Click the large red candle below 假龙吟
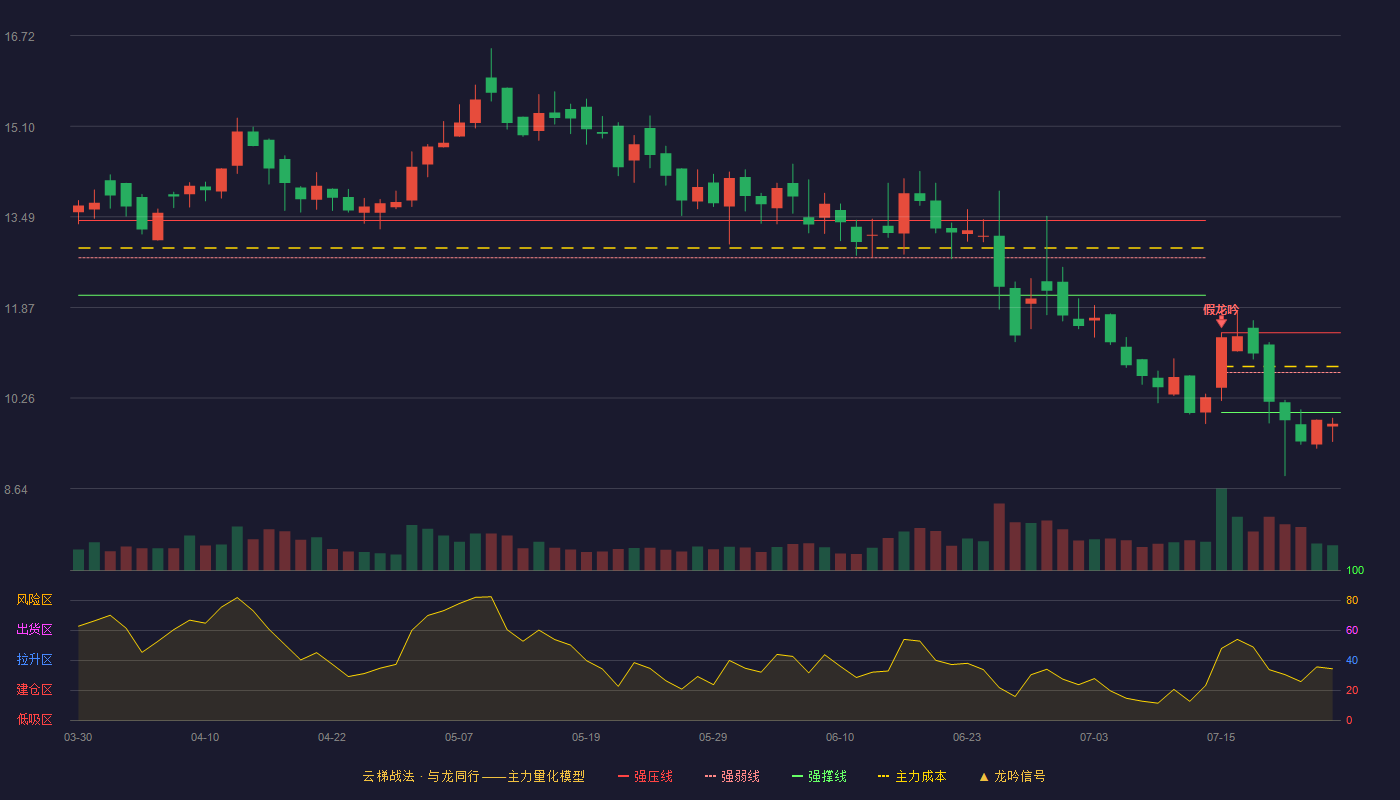This screenshot has width=1400, height=800. (1221, 362)
